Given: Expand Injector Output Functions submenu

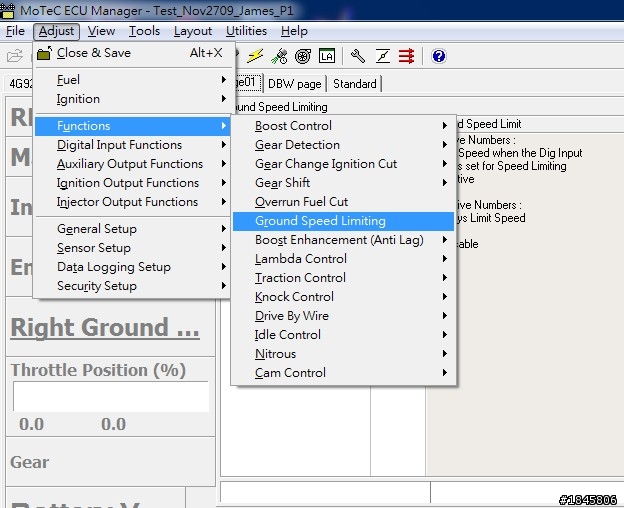Looking at the screenshot, I should click(133, 202).
